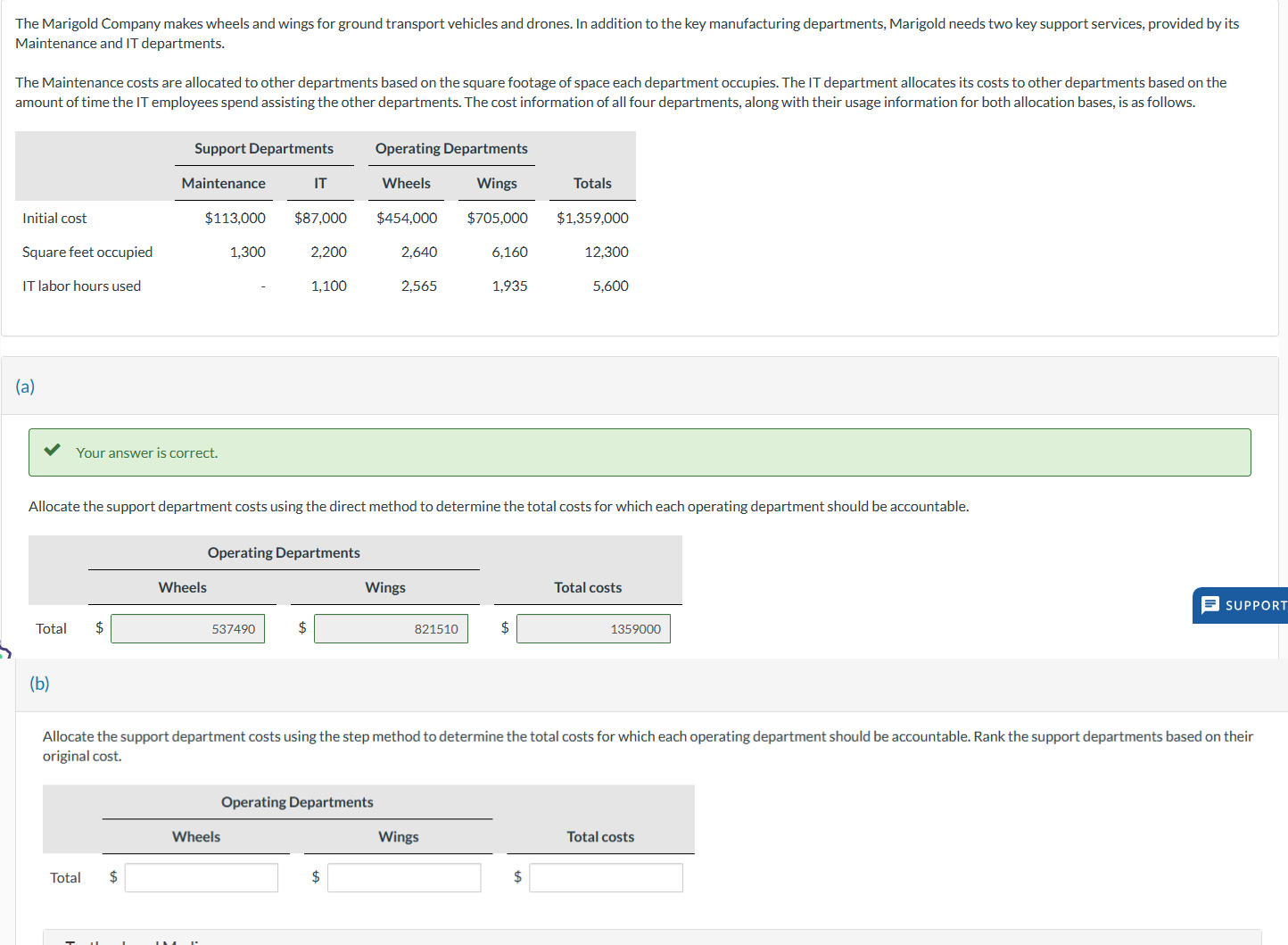The image size is (1288, 945).
Task: Click the "Your answer is correct" banner
Action: click(x=640, y=452)
